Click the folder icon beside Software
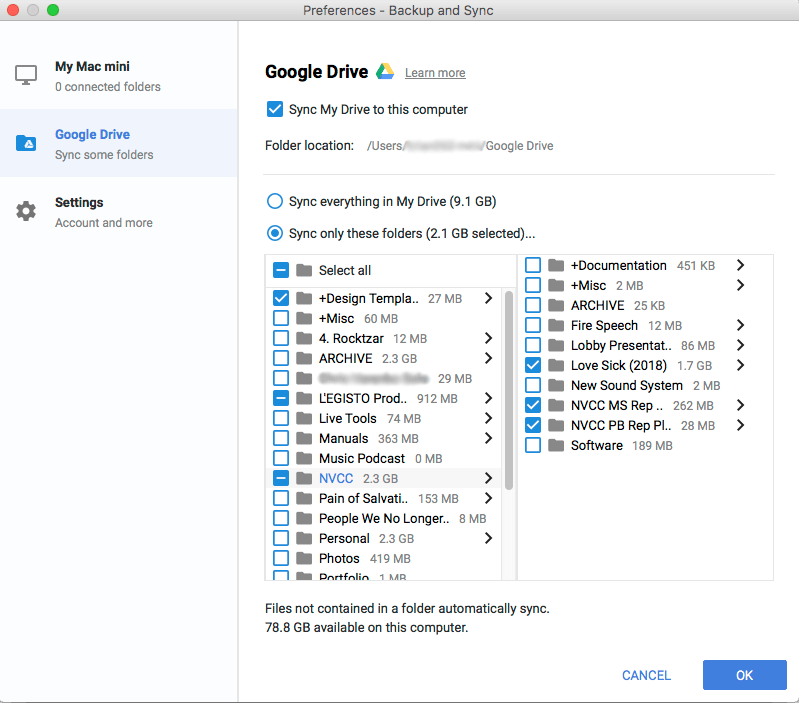799x703 pixels. pyautogui.click(x=556, y=445)
